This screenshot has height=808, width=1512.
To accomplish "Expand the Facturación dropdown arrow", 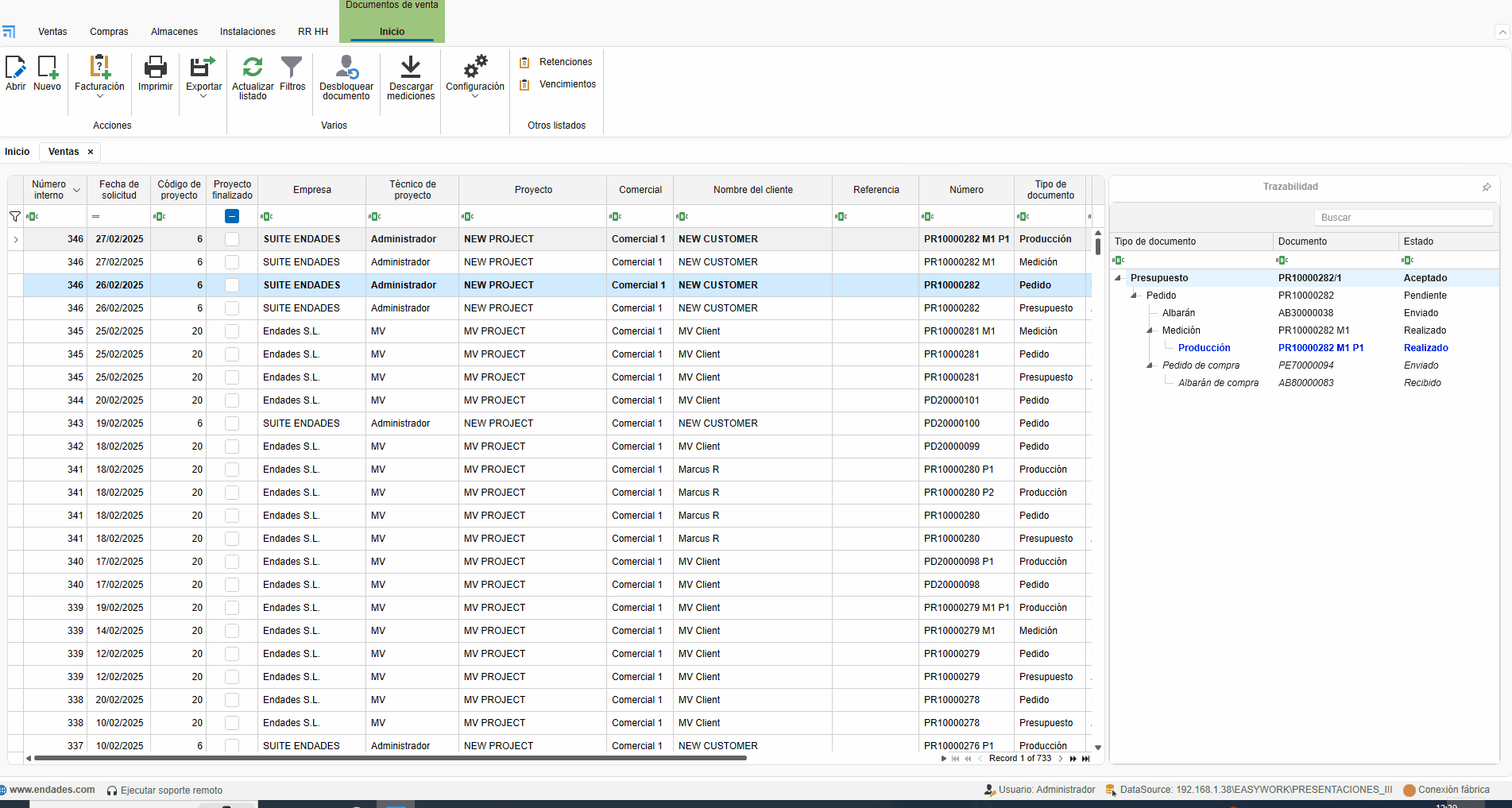I will tap(99, 96).
